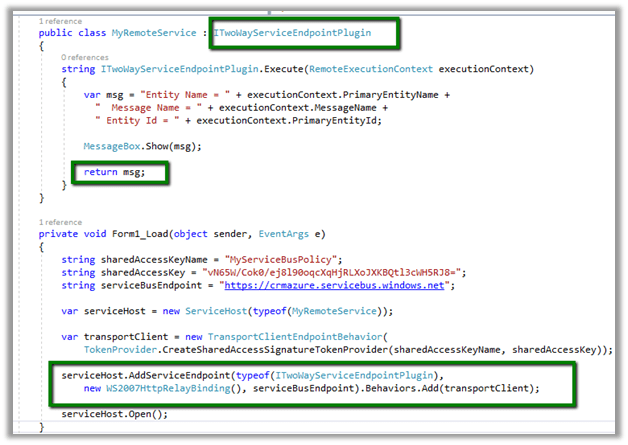Open the '0 references' lens above Execute method

coord(85,57)
